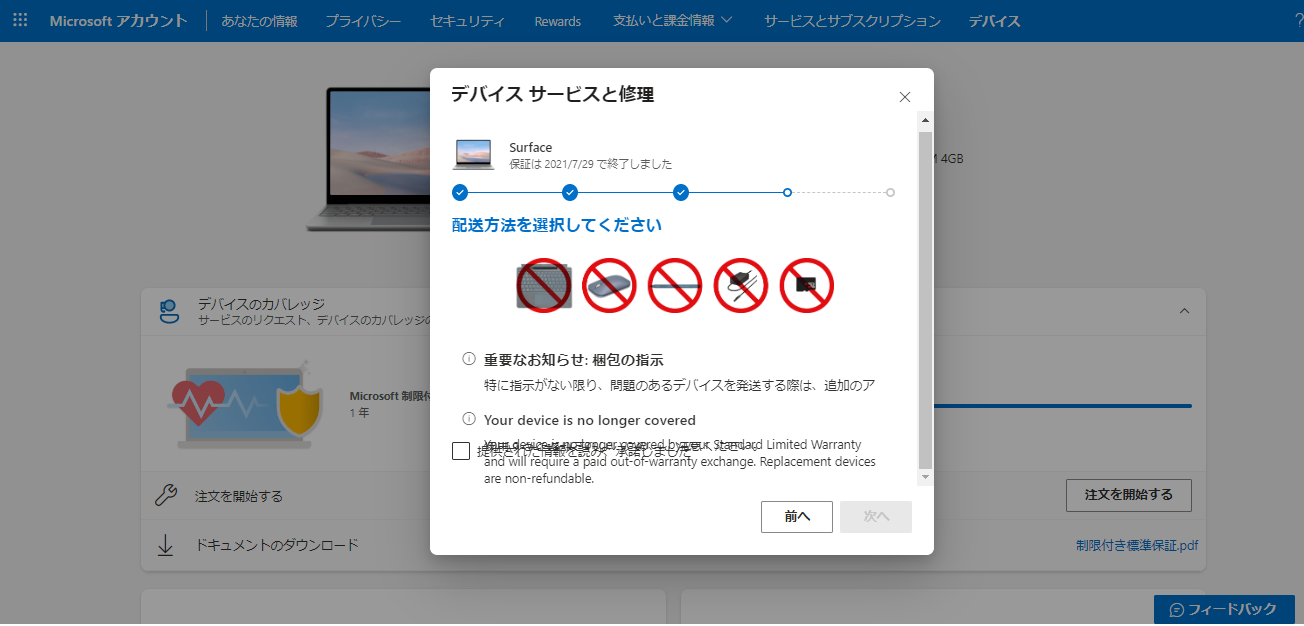The image size is (1304, 626).
Task: Open the Rewards tab
Action: 558,21
